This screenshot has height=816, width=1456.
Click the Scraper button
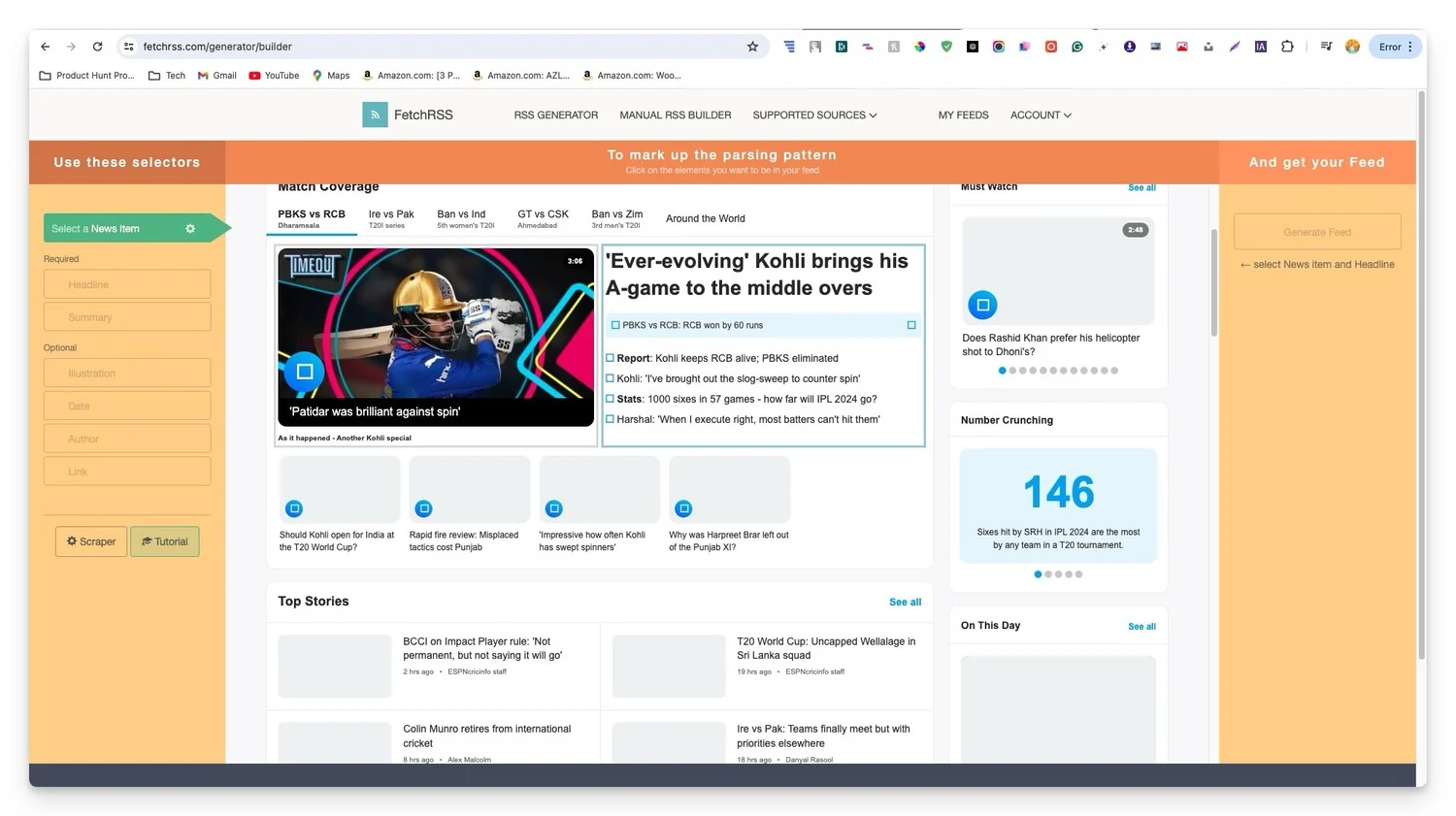[x=91, y=541]
